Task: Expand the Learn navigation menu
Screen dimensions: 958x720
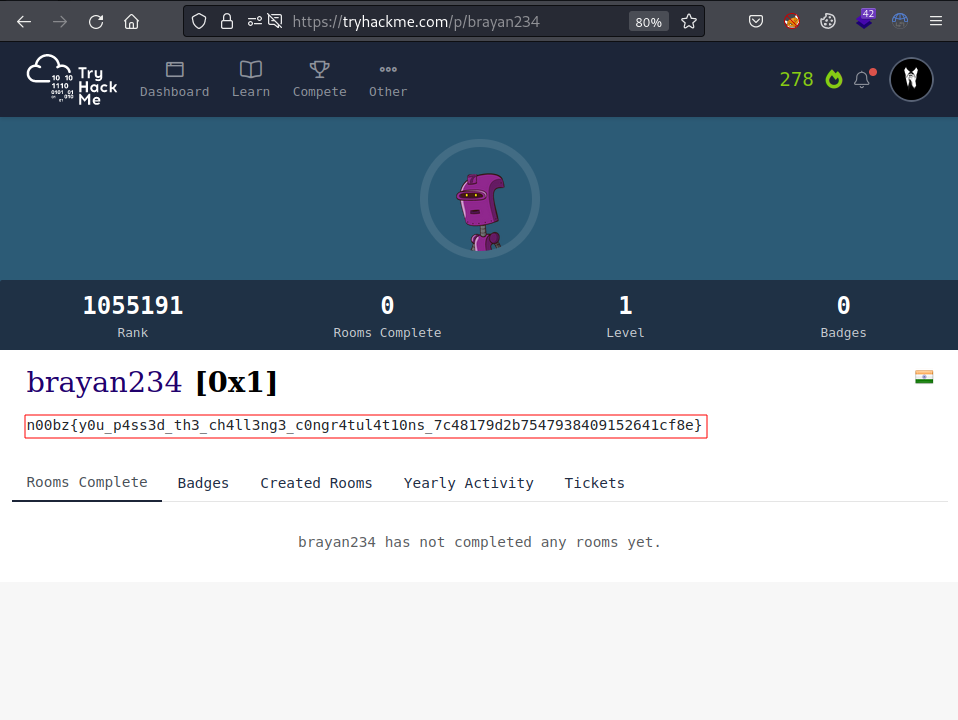Action: tap(250, 79)
